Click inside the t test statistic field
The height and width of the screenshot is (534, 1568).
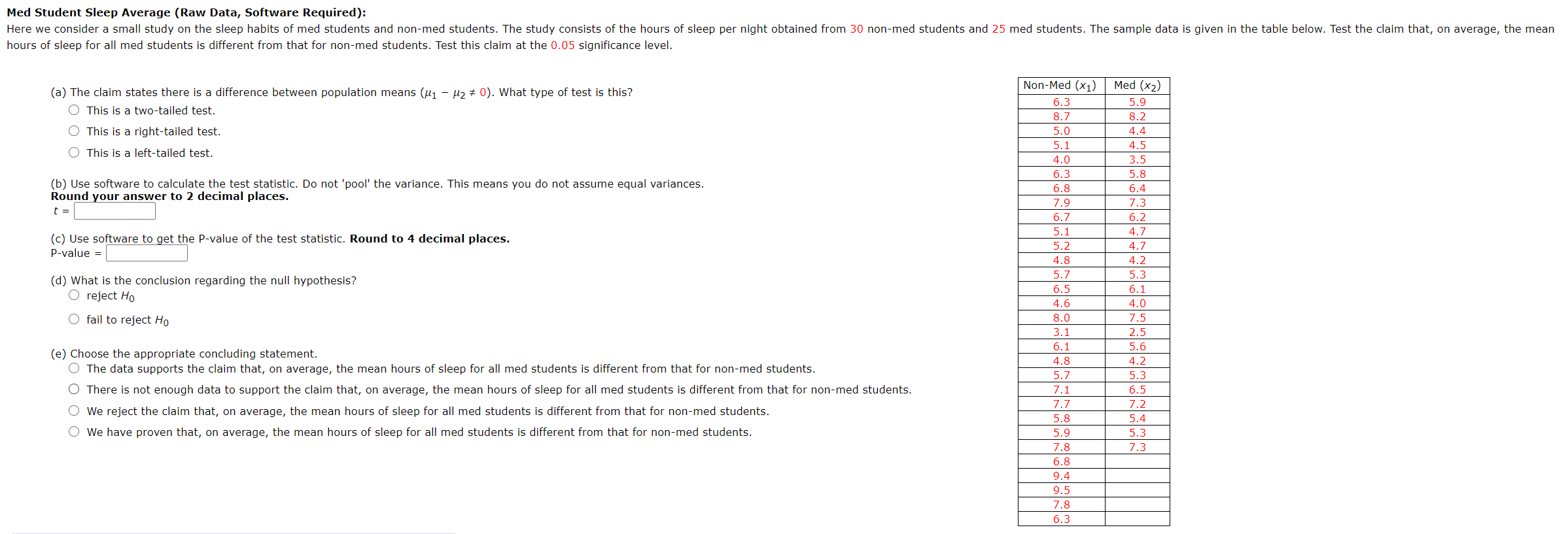click(114, 210)
